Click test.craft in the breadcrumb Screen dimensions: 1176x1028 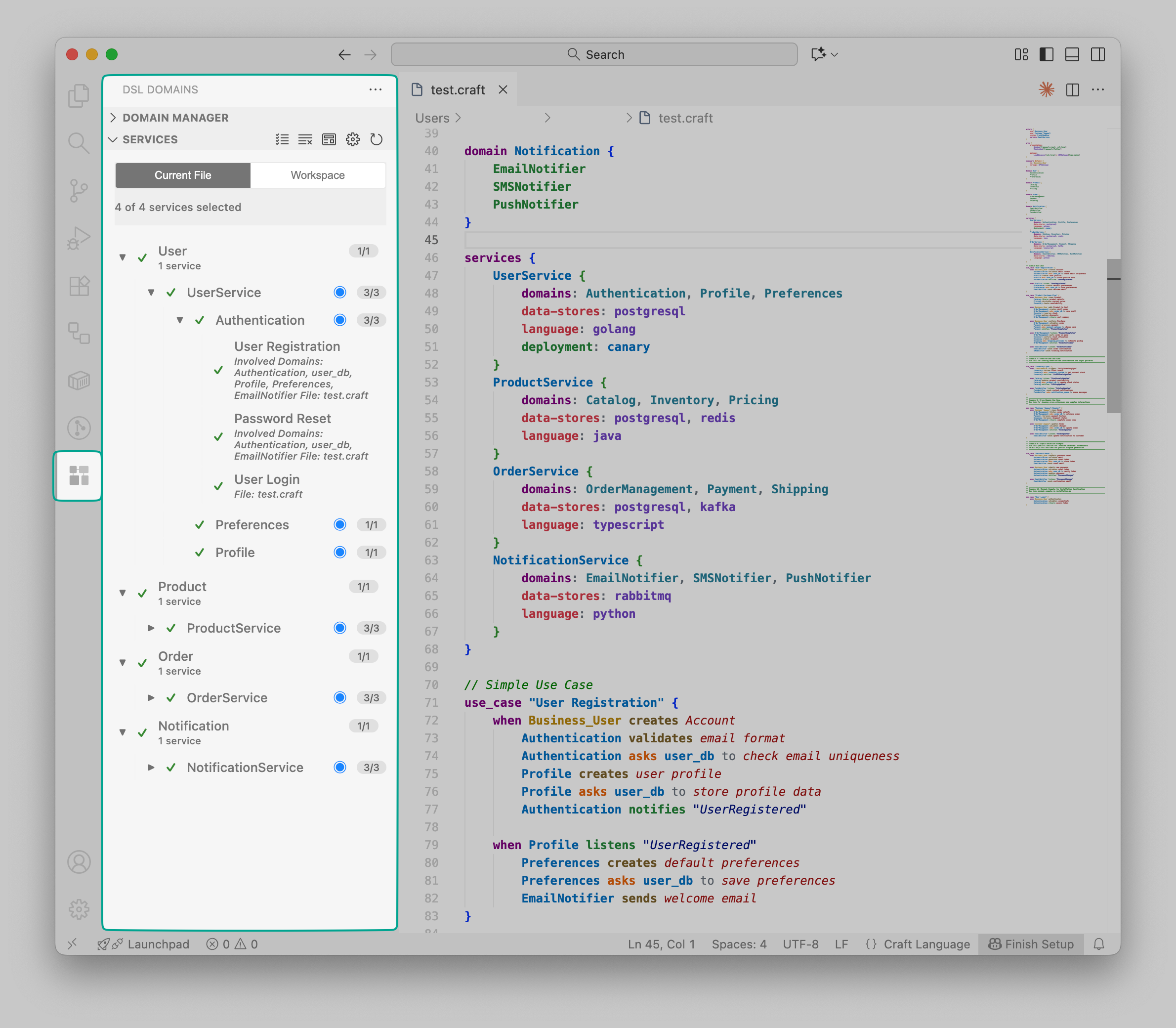685,118
